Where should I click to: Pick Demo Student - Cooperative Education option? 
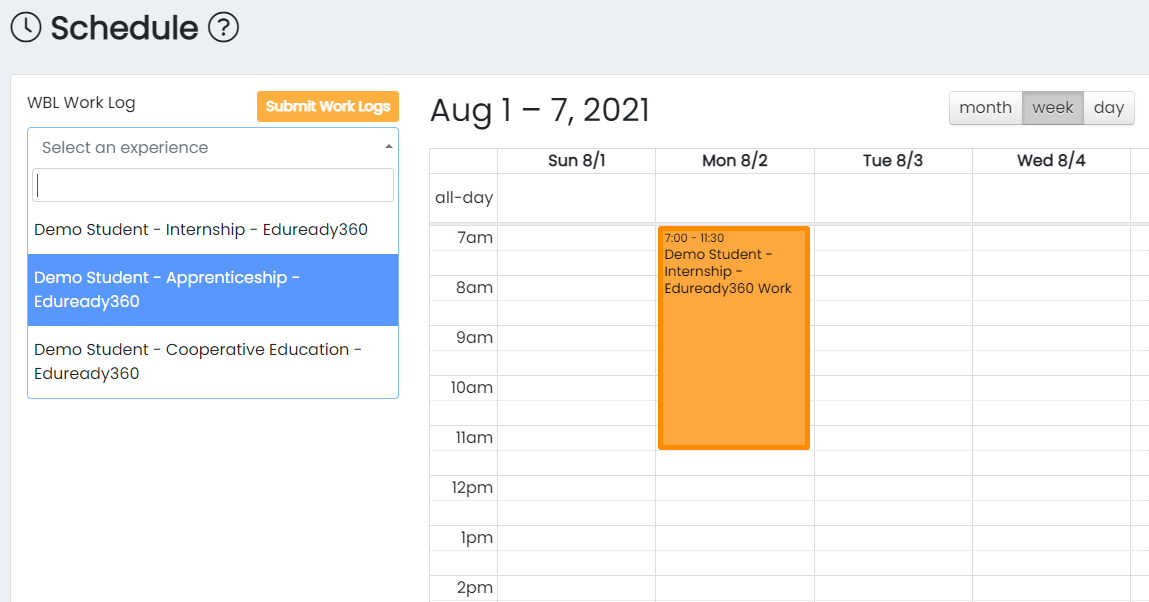point(213,362)
